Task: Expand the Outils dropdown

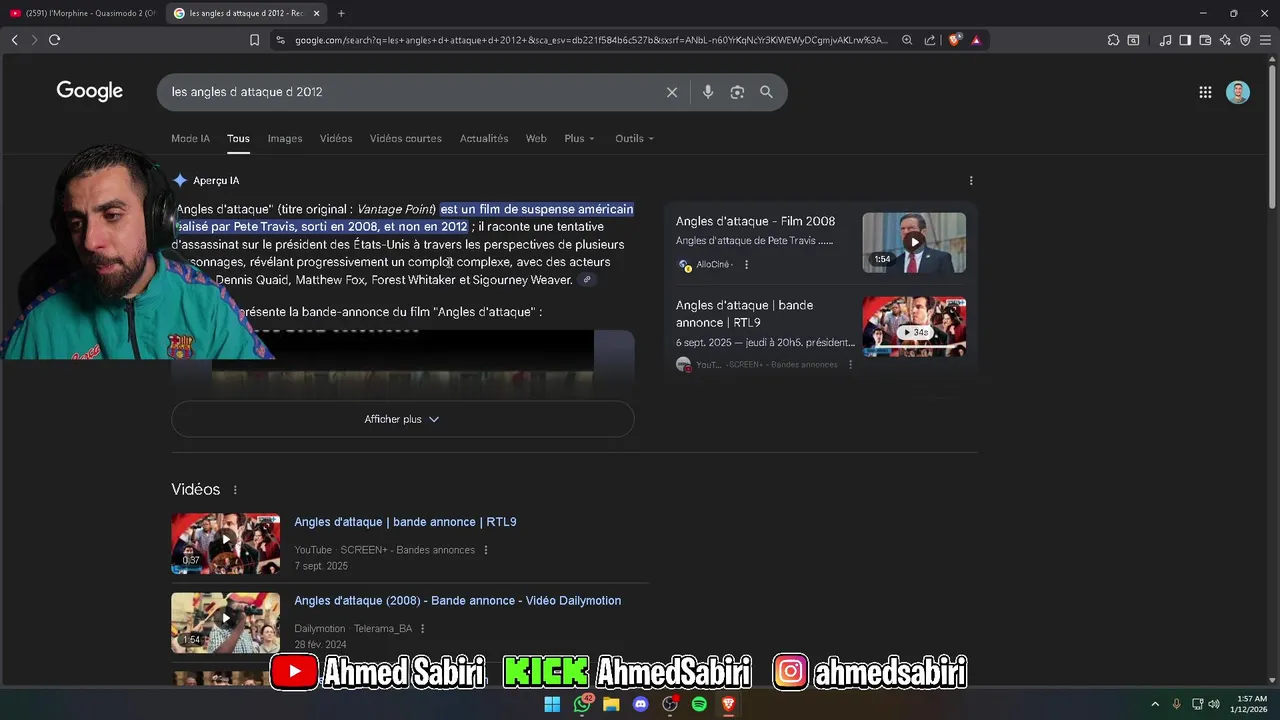Action: tap(634, 139)
